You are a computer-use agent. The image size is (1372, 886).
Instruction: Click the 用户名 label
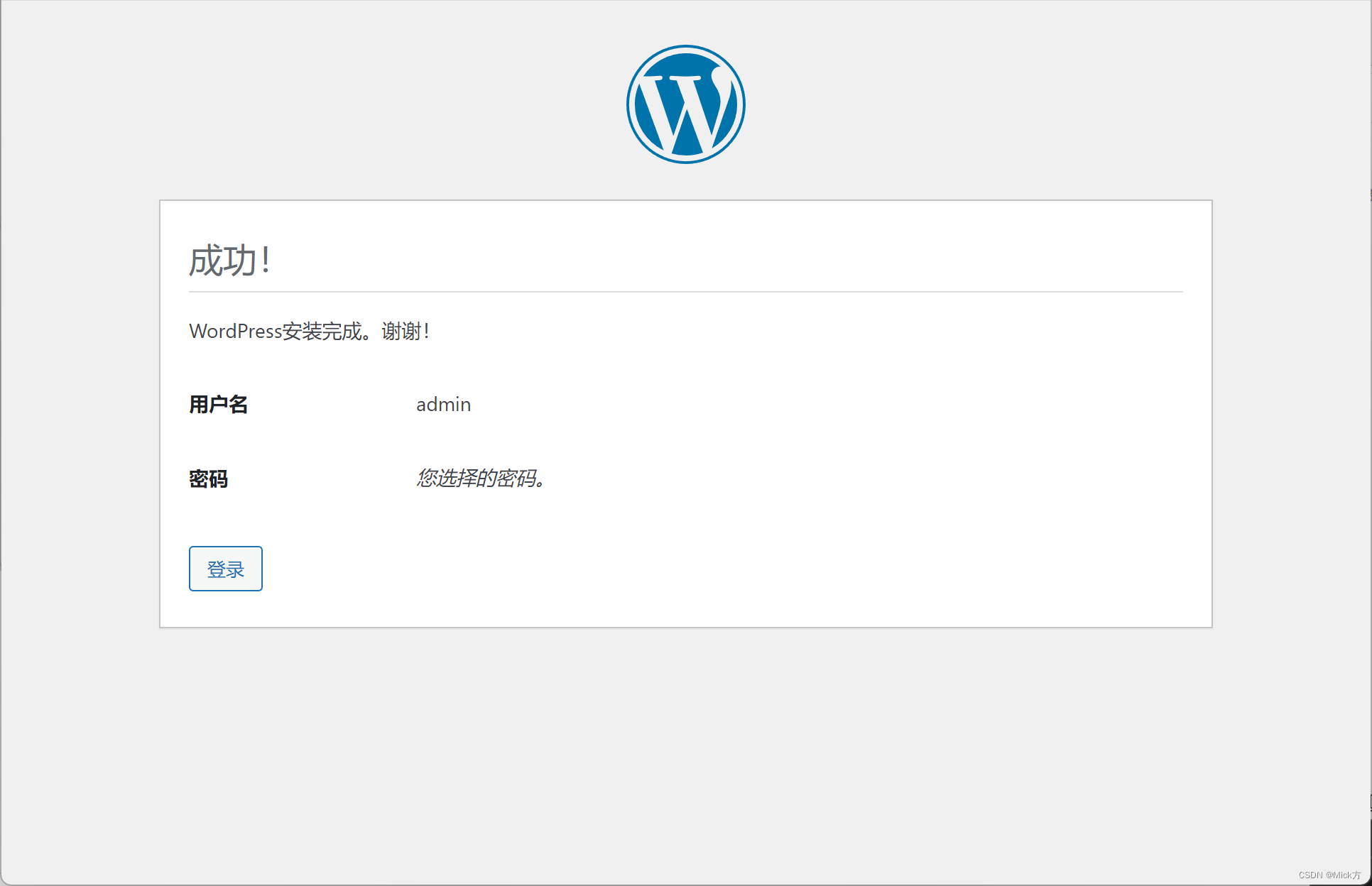[219, 405]
